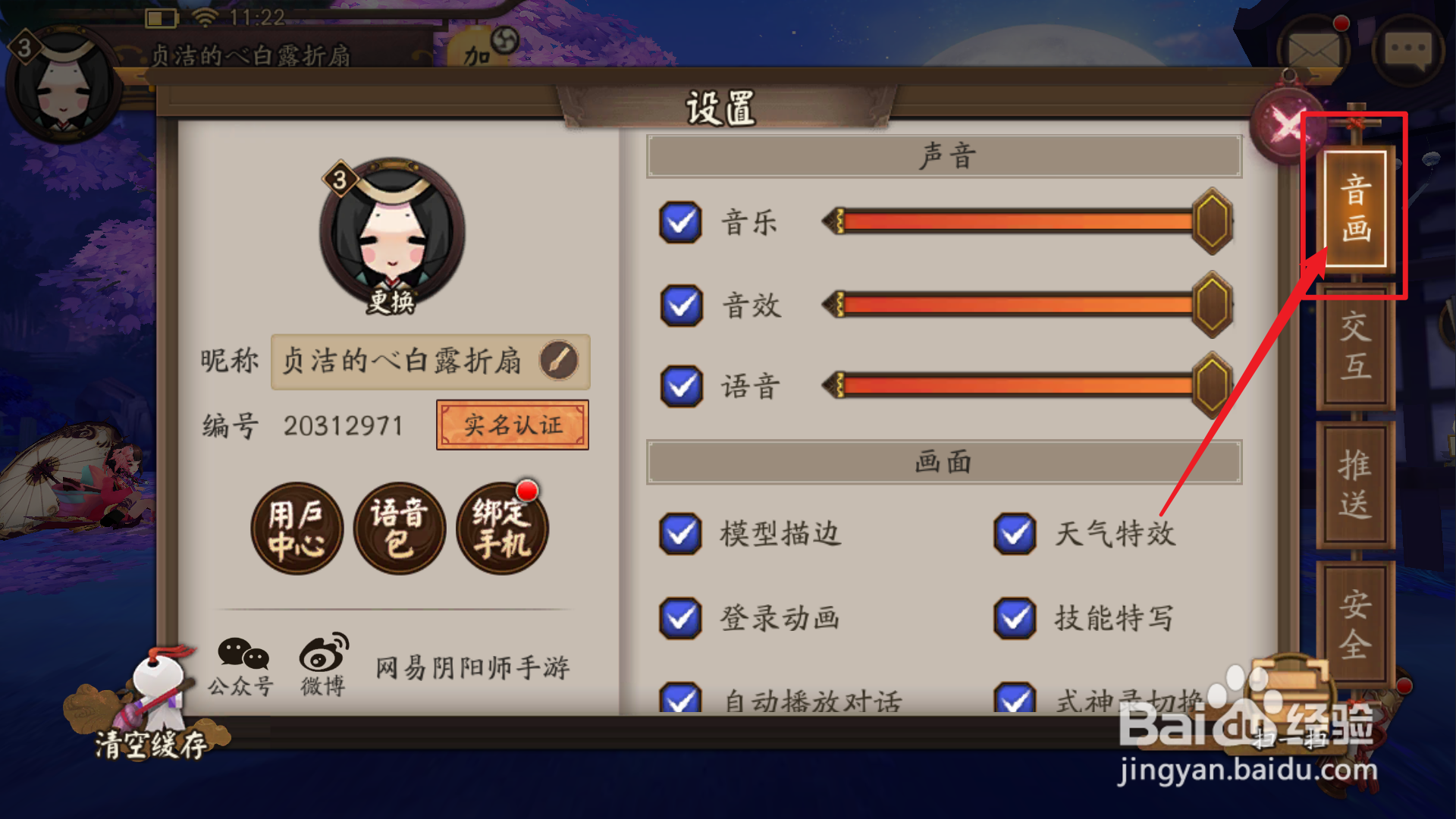
Task: Open the Weibo 微博 icon
Action: [x=324, y=666]
